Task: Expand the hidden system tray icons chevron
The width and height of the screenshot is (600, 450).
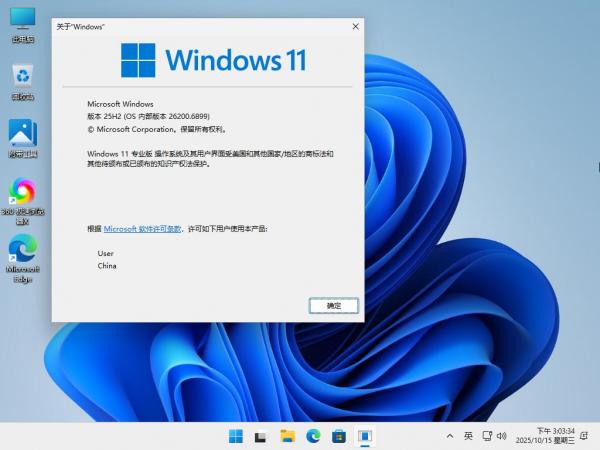Action: point(449,436)
